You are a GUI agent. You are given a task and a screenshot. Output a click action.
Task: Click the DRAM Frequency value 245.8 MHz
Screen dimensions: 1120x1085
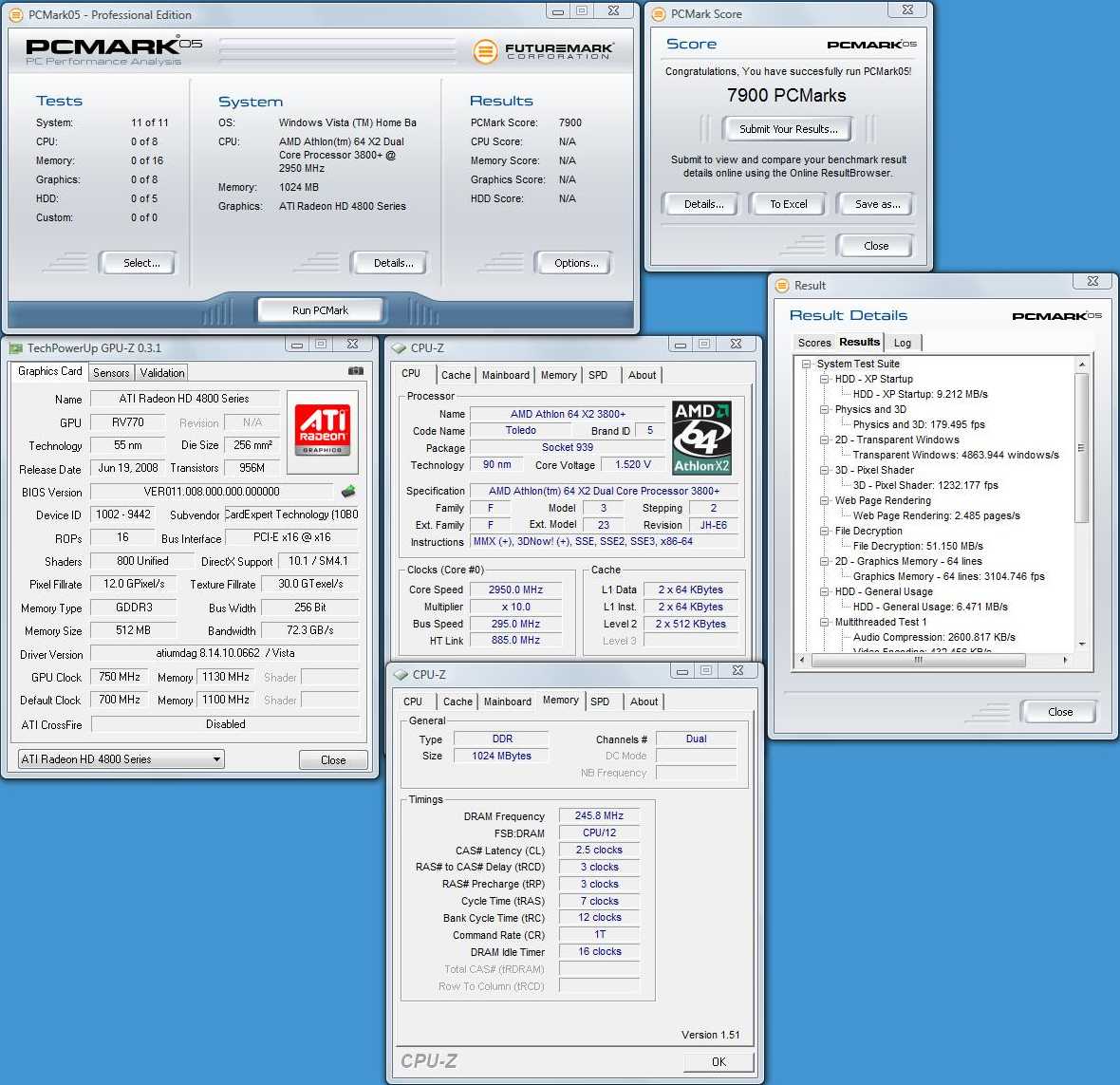599,815
